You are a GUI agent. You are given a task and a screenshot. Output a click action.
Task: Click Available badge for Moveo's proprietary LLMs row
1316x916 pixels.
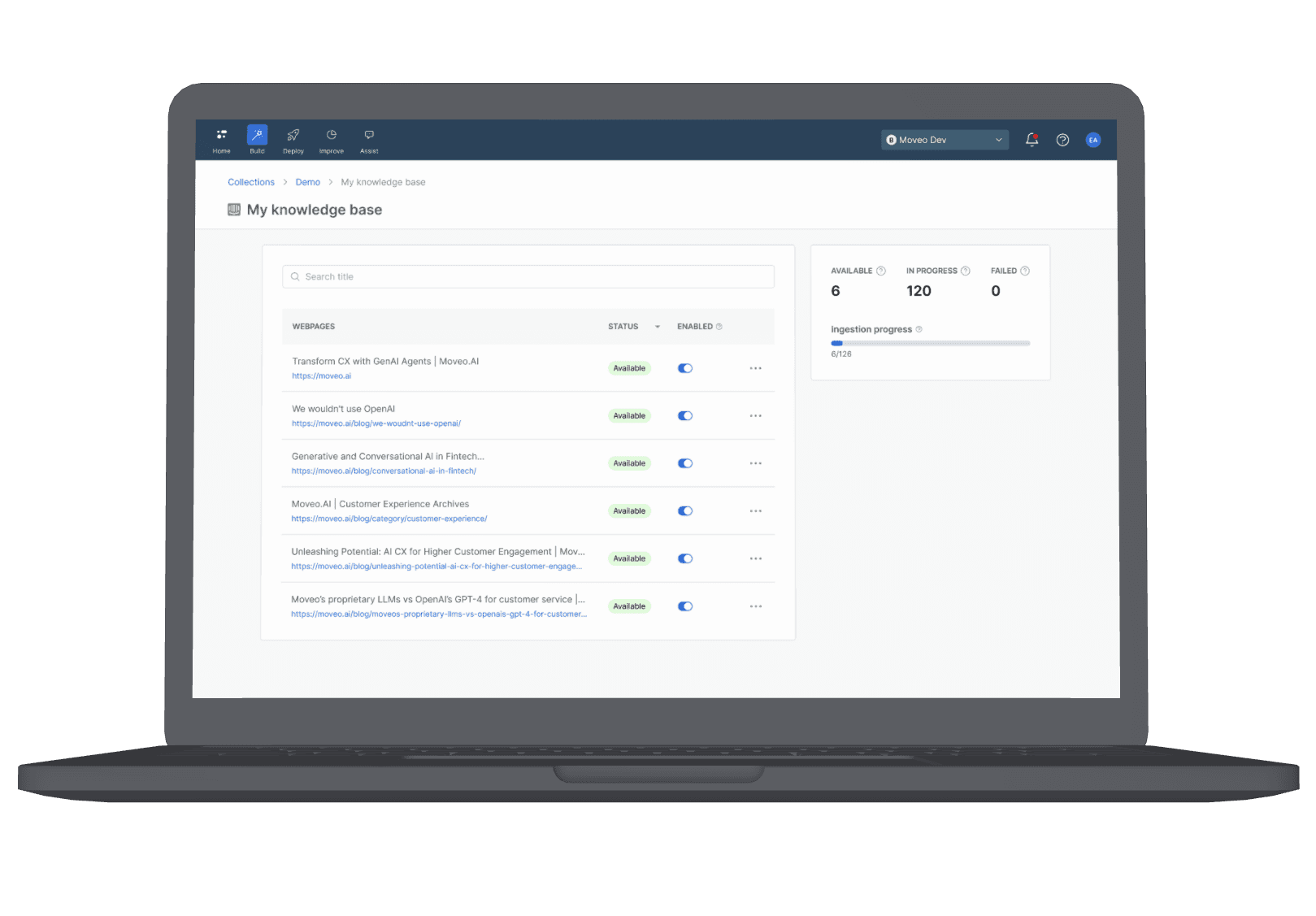(x=629, y=606)
